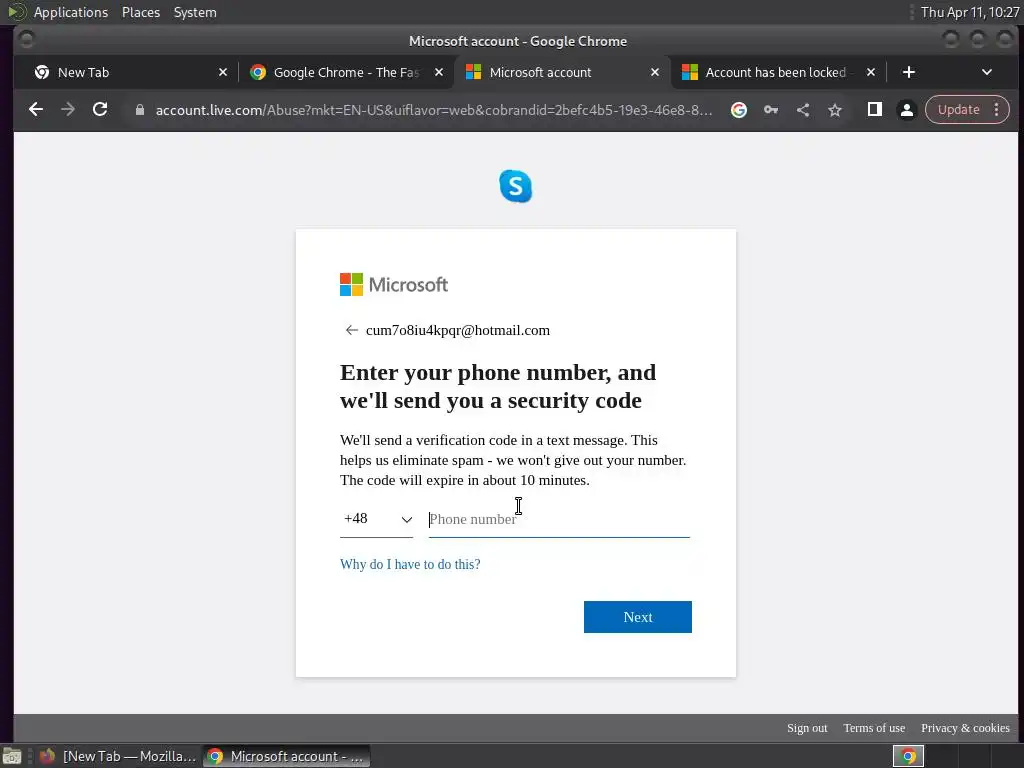Open the Applications menu

pyautogui.click(x=71, y=12)
